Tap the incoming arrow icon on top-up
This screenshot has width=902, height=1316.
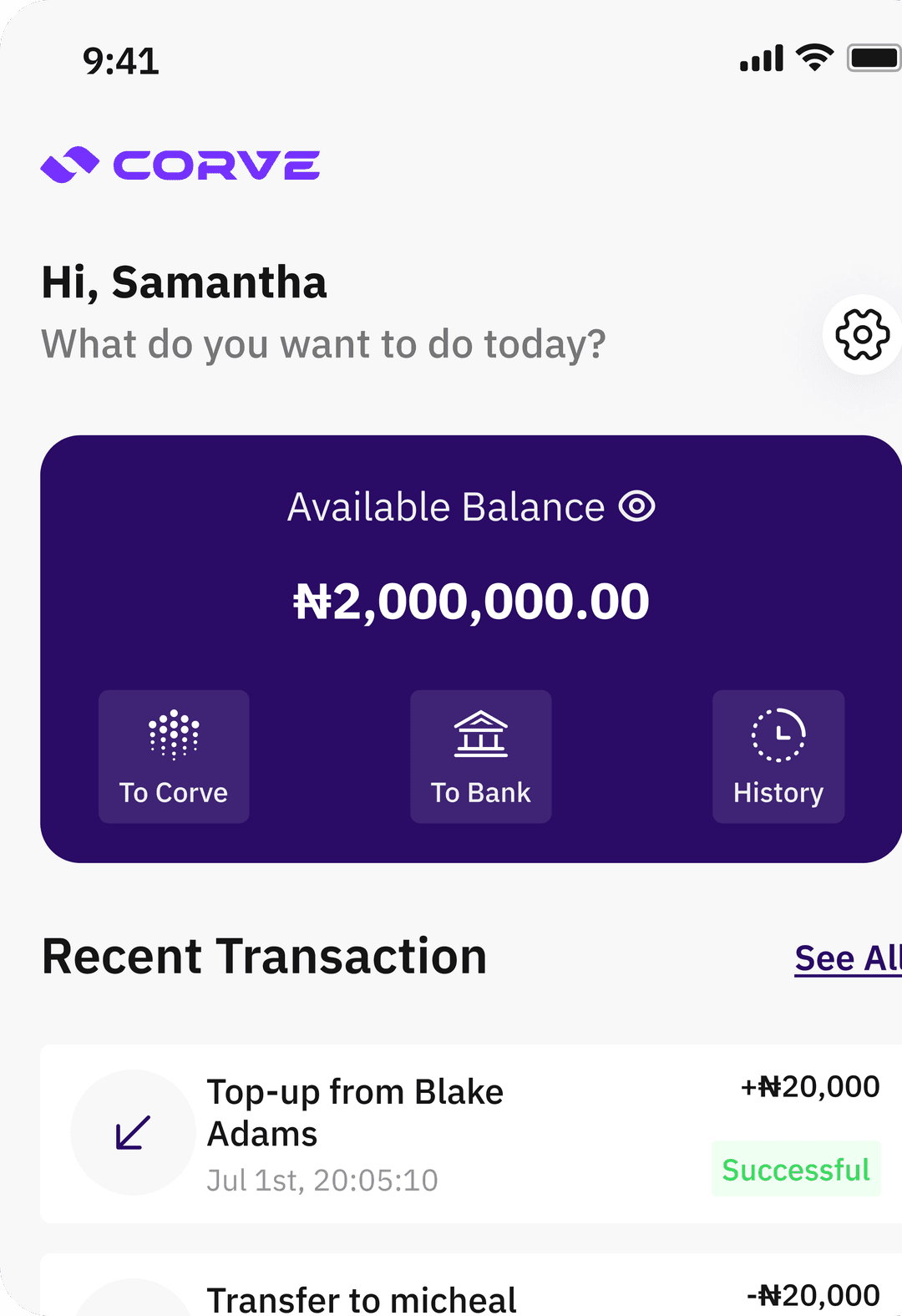click(x=133, y=1132)
